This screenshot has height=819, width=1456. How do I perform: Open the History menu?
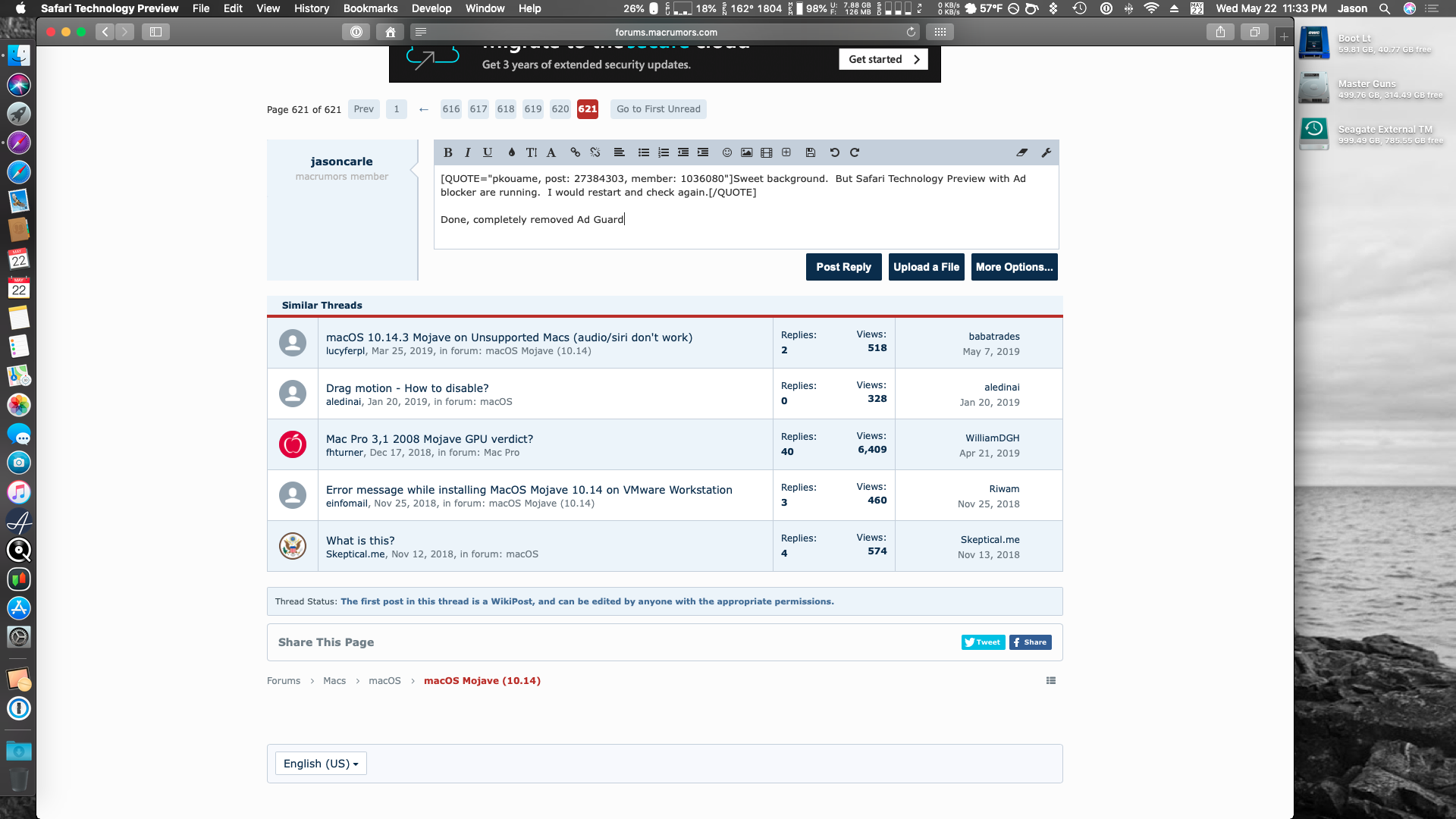(x=312, y=8)
